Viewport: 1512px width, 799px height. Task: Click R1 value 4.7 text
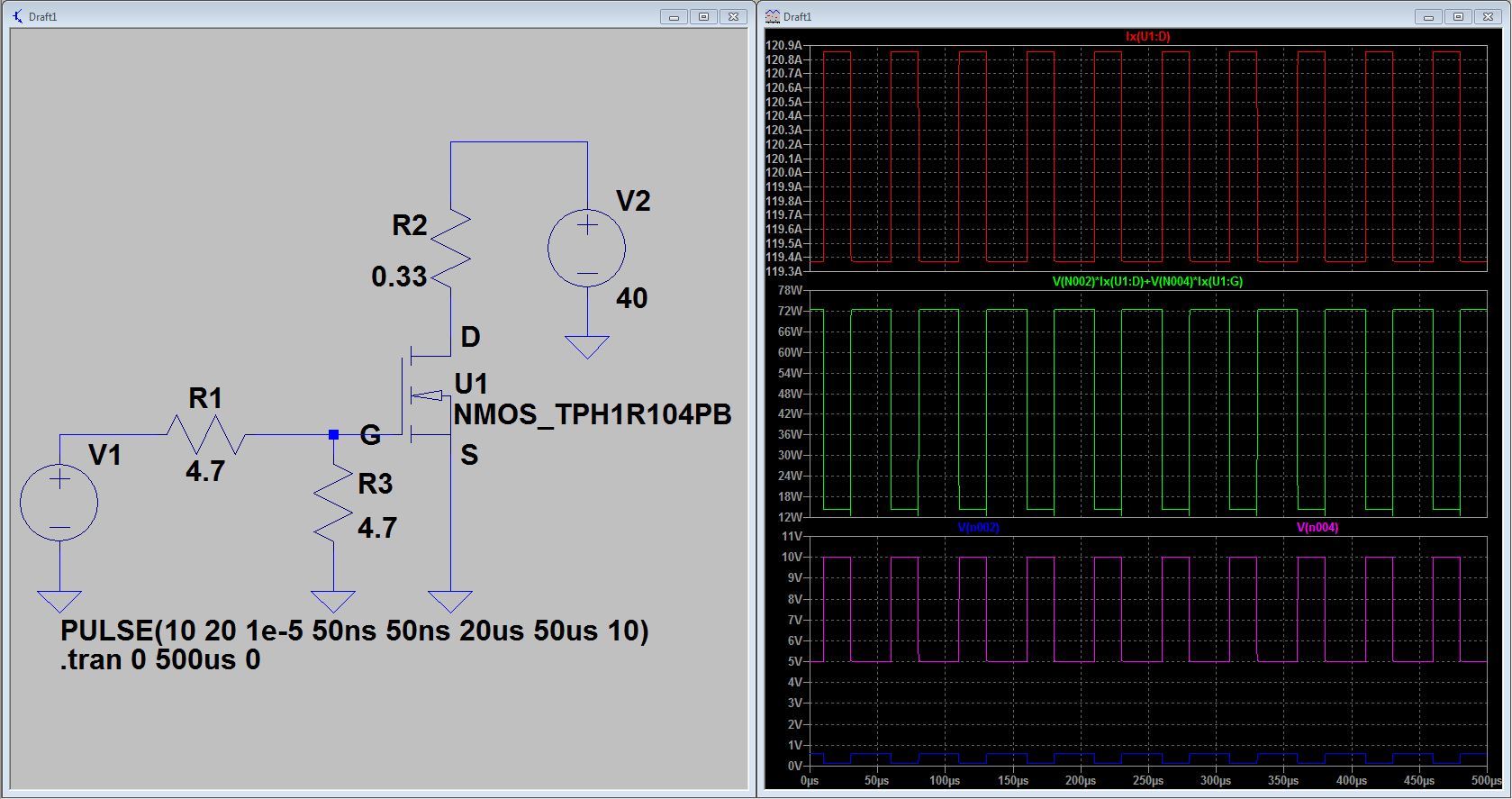pyautogui.click(x=205, y=471)
